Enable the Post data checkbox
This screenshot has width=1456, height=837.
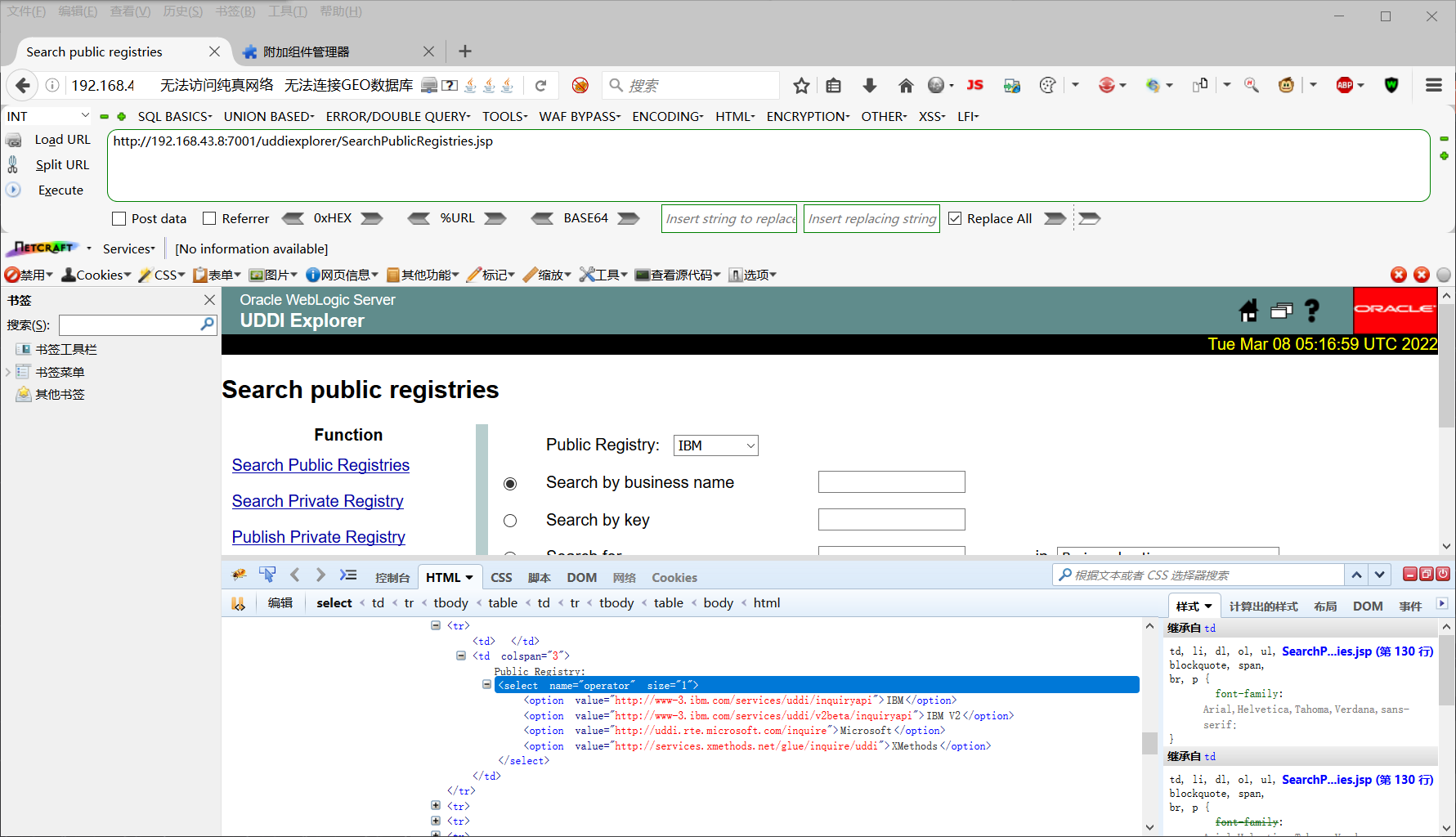tap(119, 218)
